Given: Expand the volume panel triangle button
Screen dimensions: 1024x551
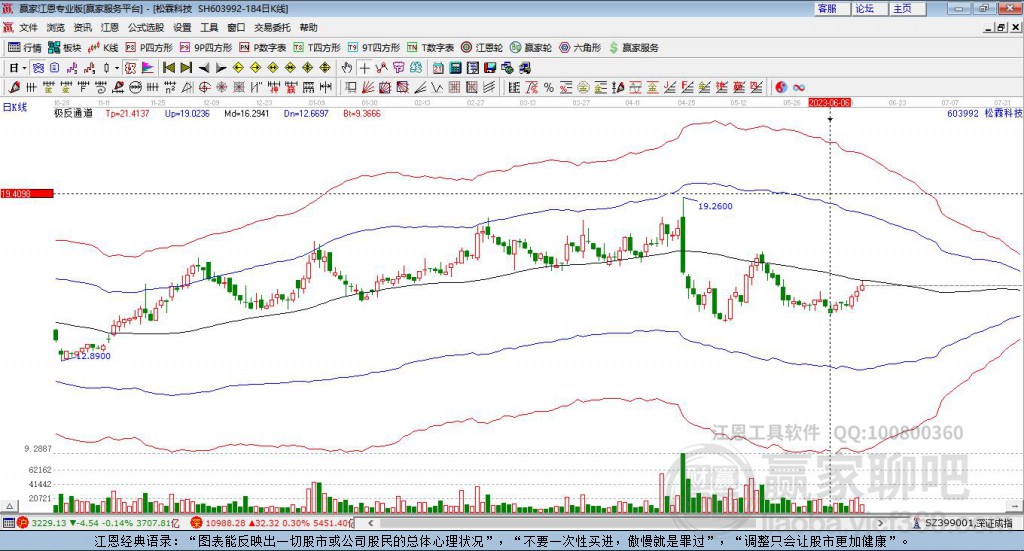Looking at the screenshot, I should coord(9,506).
